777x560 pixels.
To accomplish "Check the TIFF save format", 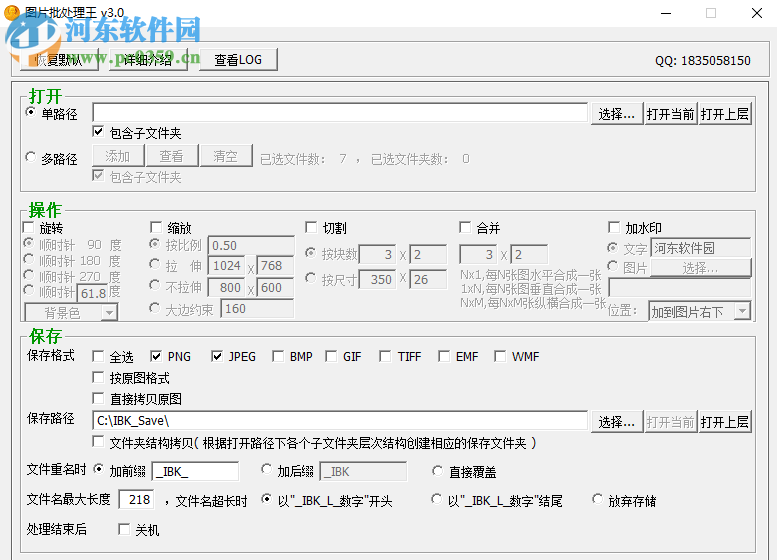I will point(385,356).
